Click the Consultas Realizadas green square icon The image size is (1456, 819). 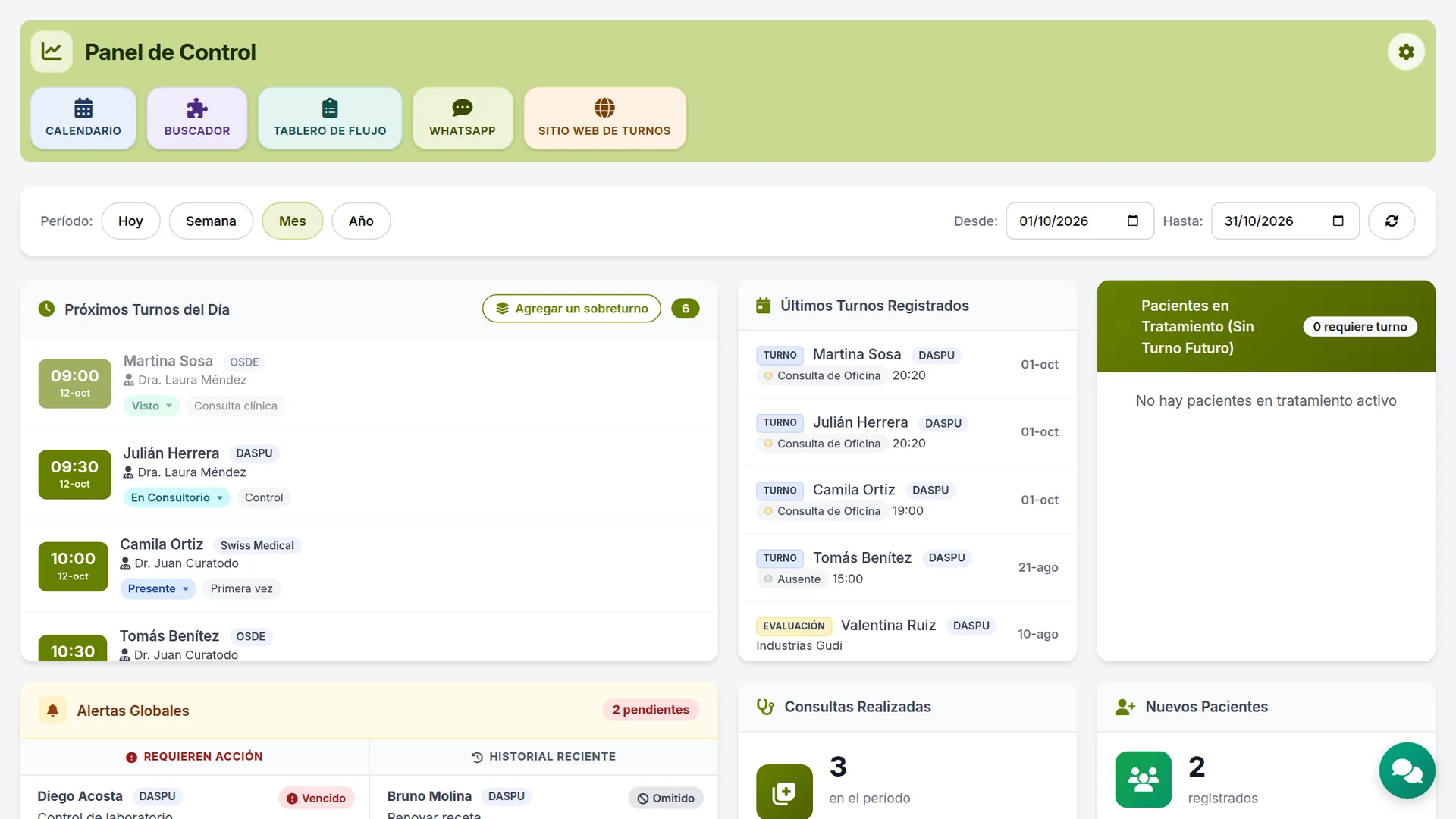tap(784, 792)
